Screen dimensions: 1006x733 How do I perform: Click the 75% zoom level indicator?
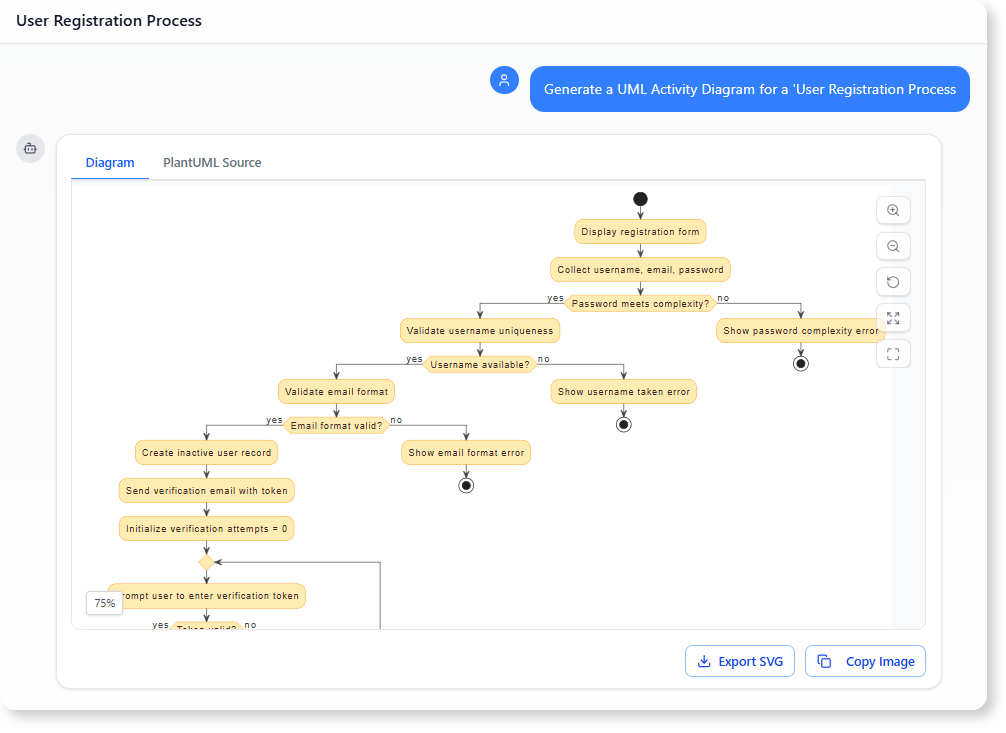pyautogui.click(x=104, y=603)
